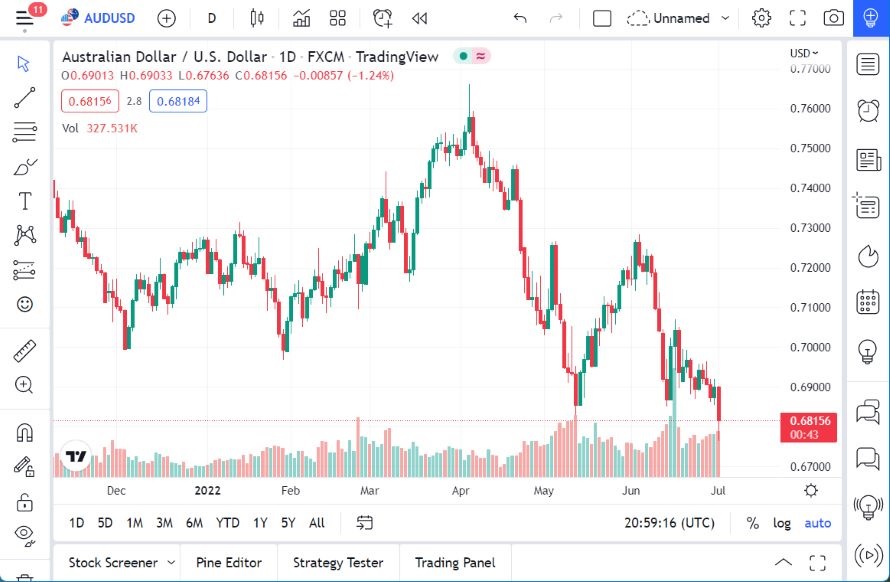
Task: Open the Emoji drawing tool
Action: 24,304
